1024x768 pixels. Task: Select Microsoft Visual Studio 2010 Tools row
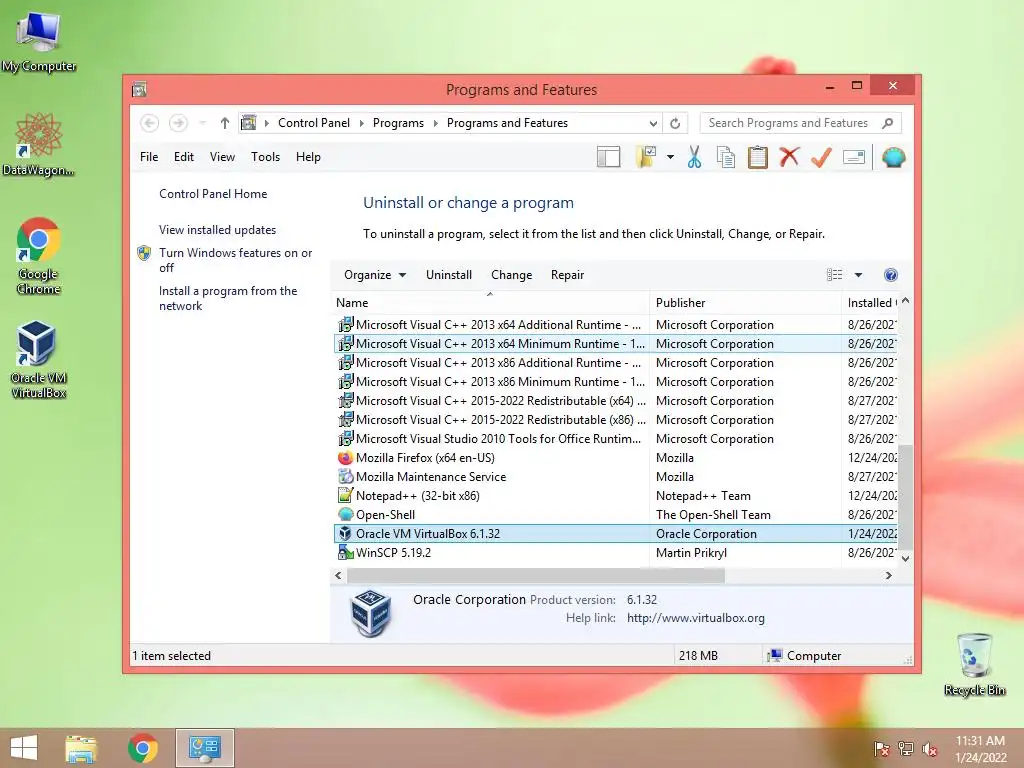615,439
